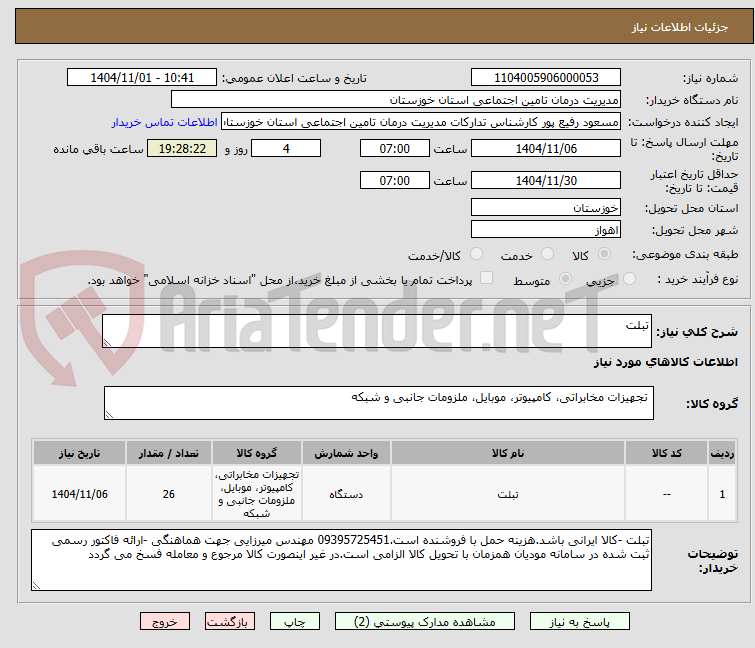
Task: Click the خروج exit button
Action: point(165,622)
